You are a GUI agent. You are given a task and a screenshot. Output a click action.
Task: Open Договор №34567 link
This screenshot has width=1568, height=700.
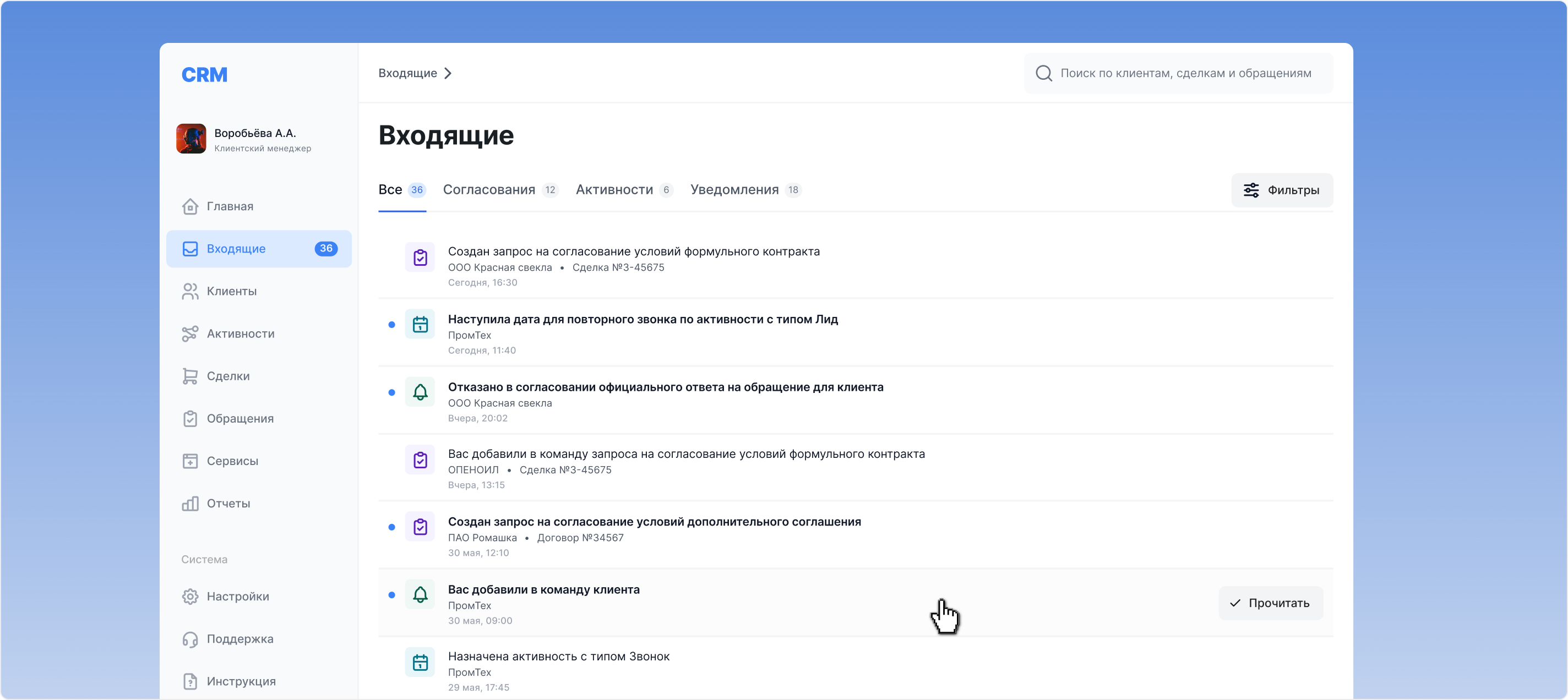[x=580, y=538]
